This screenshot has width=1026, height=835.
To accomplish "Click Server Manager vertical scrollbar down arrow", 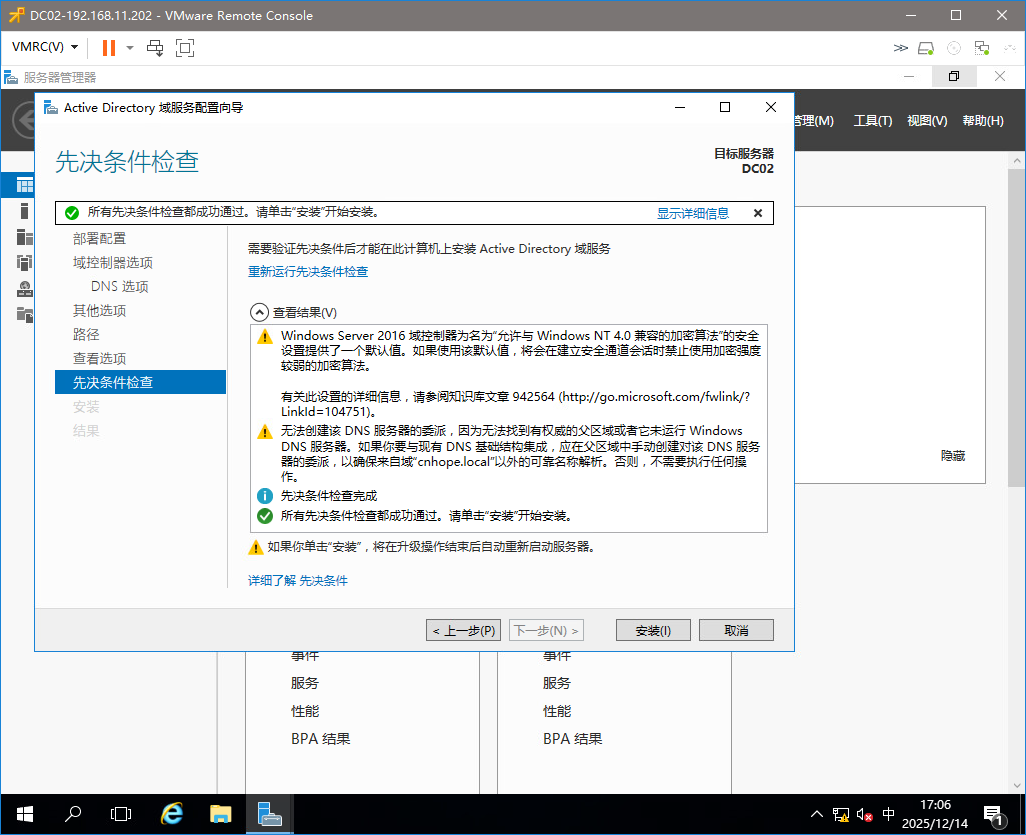I will tap(1016, 785).
